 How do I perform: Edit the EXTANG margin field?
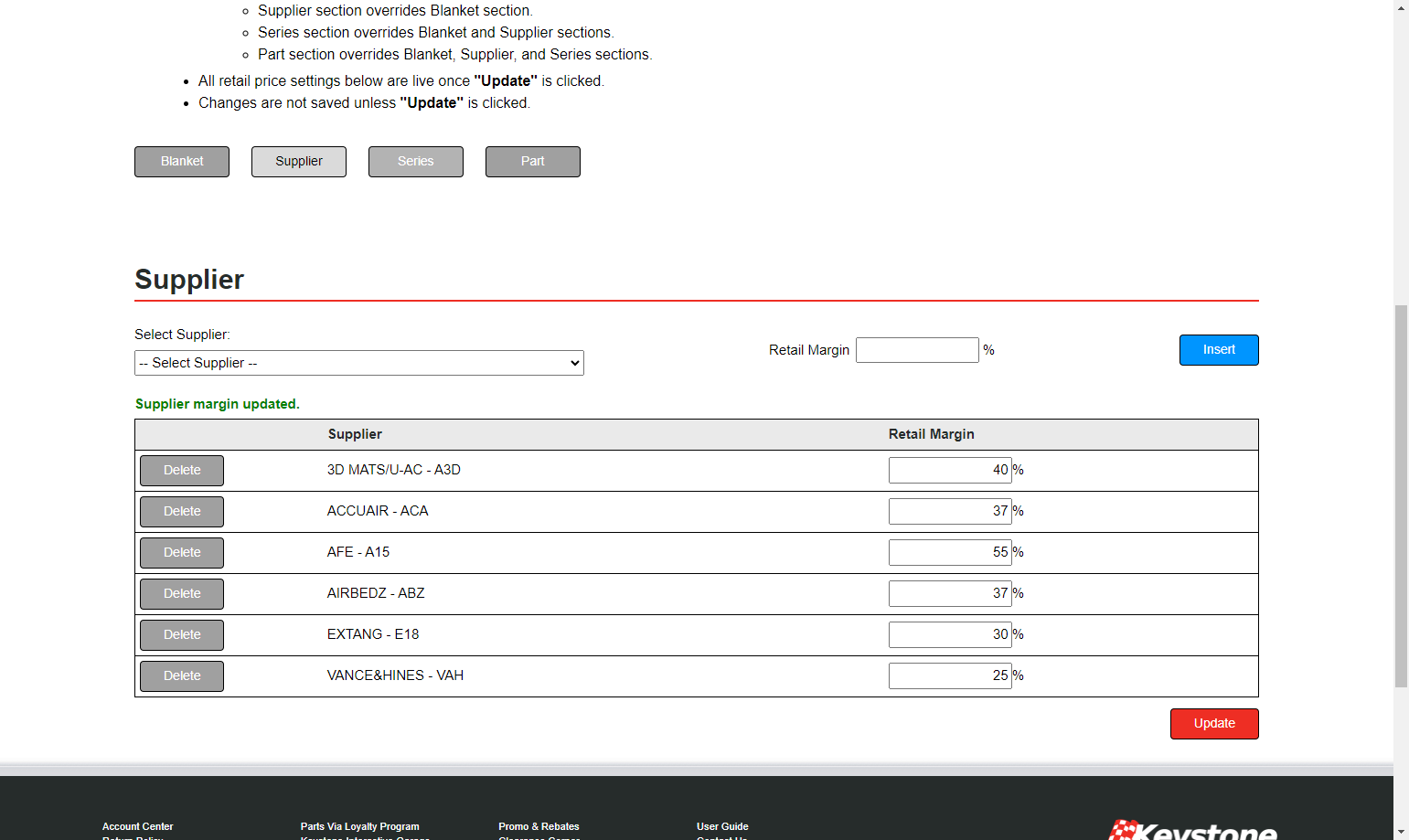pyautogui.click(x=950, y=634)
